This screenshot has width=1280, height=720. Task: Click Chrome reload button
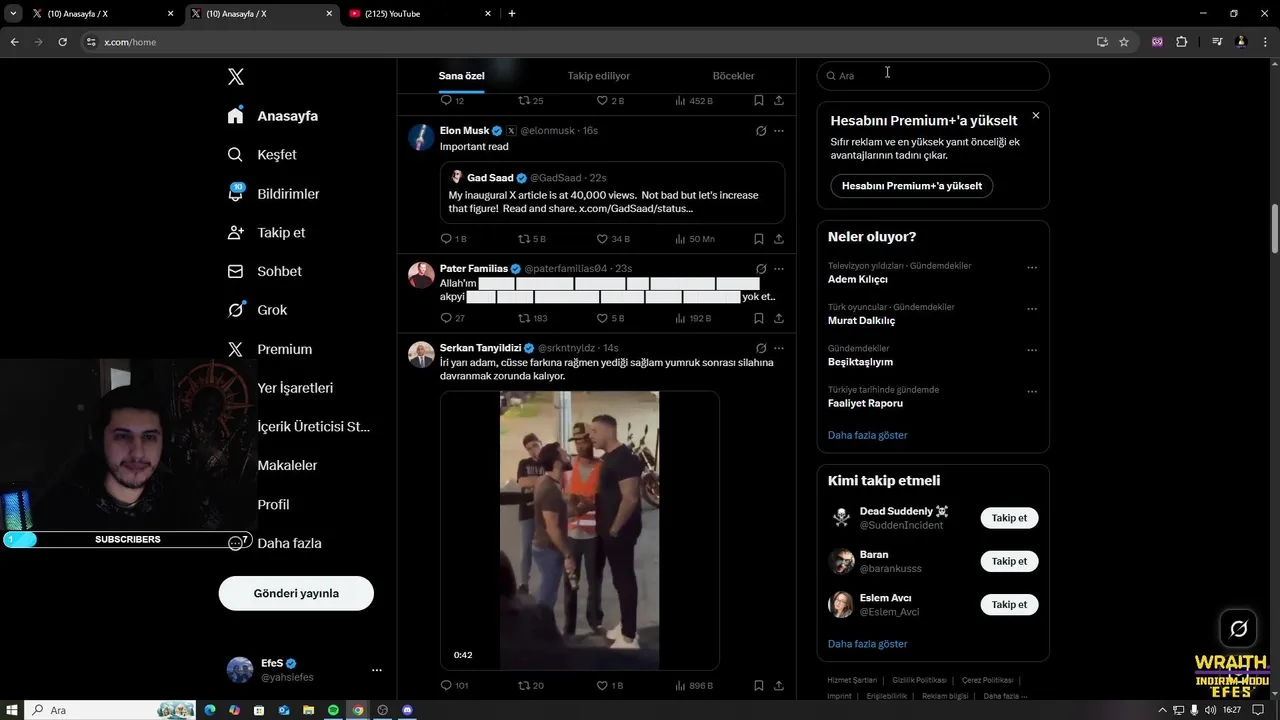(62, 42)
